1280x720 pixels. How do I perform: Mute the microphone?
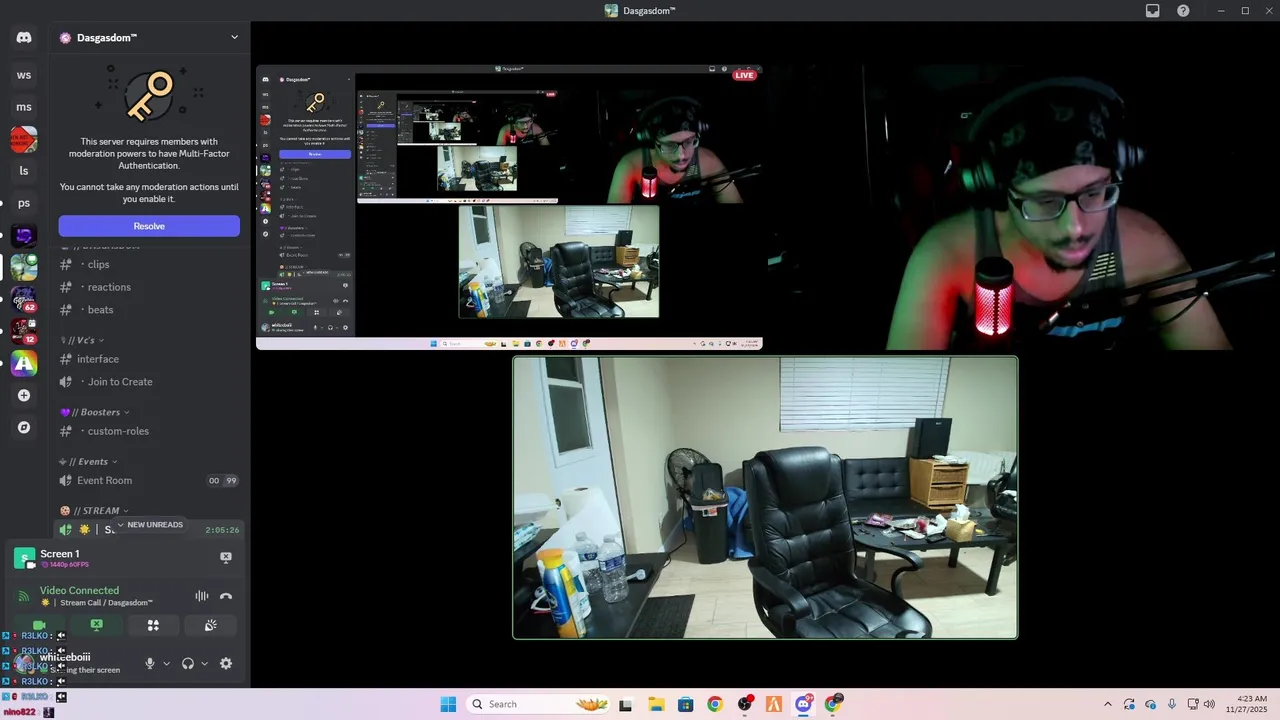click(150, 663)
